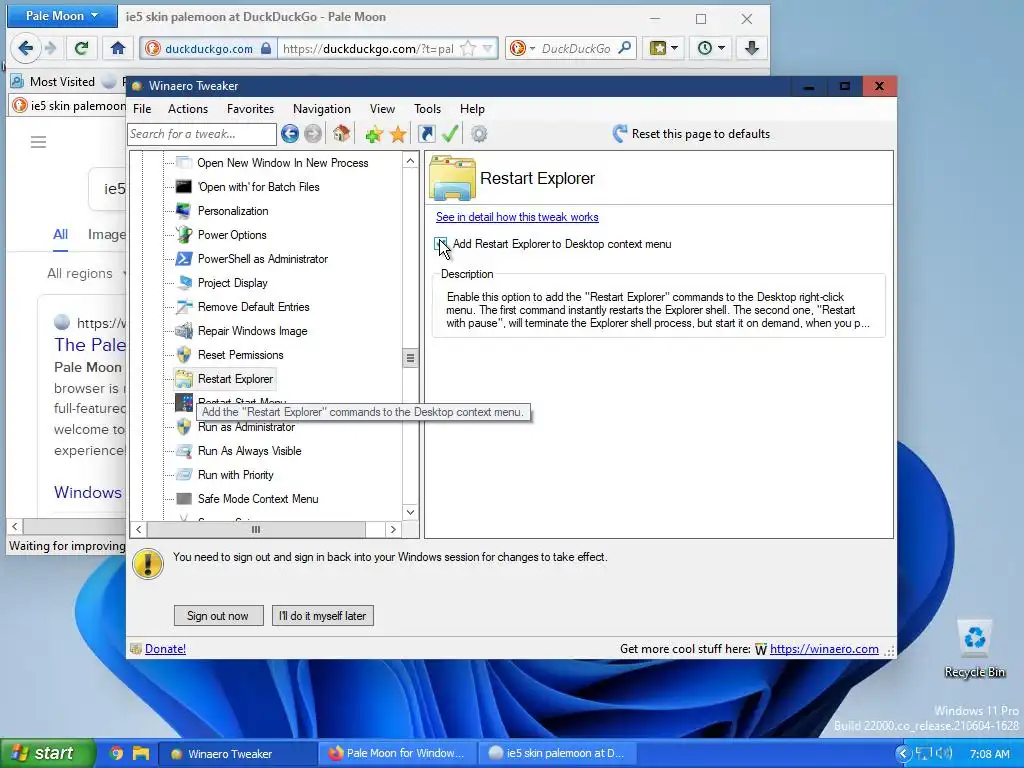Open the Windows start button
This screenshot has width=1024, height=768.
tap(47, 753)
